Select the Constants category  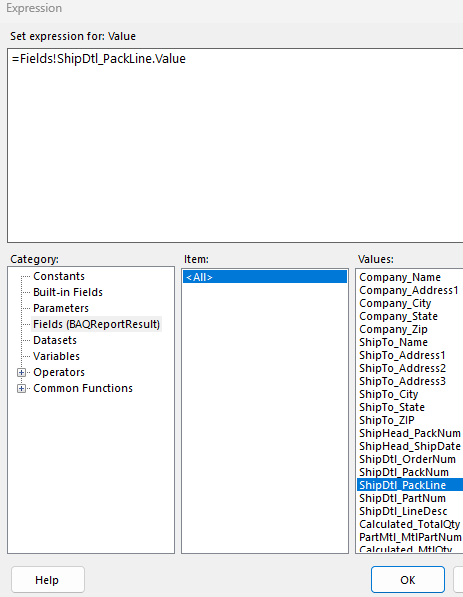tap(59, 276)
